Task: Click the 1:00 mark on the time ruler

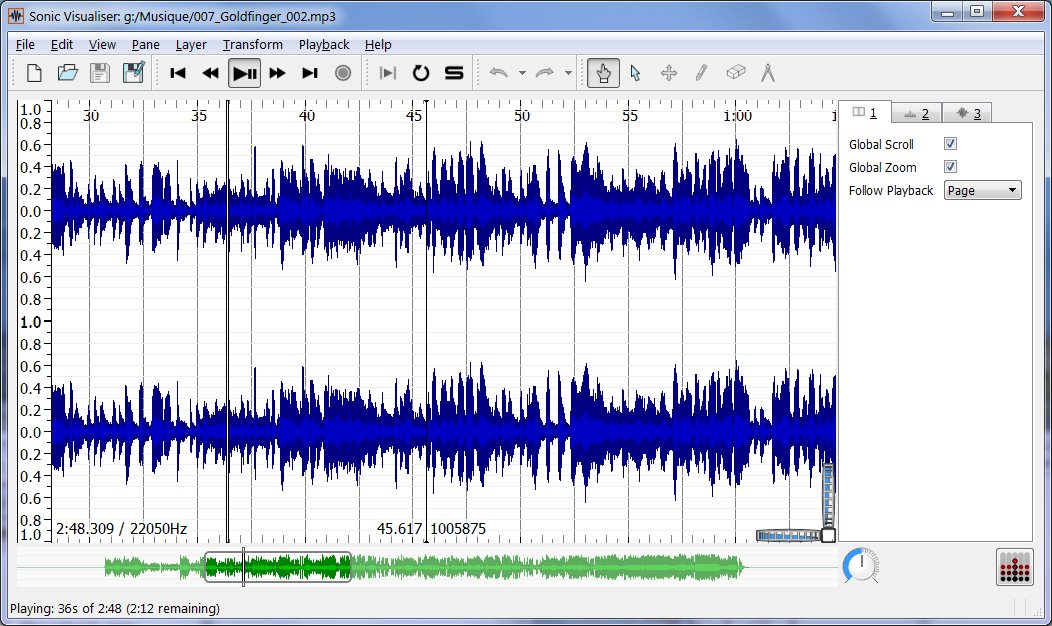Action: point(737,116)
